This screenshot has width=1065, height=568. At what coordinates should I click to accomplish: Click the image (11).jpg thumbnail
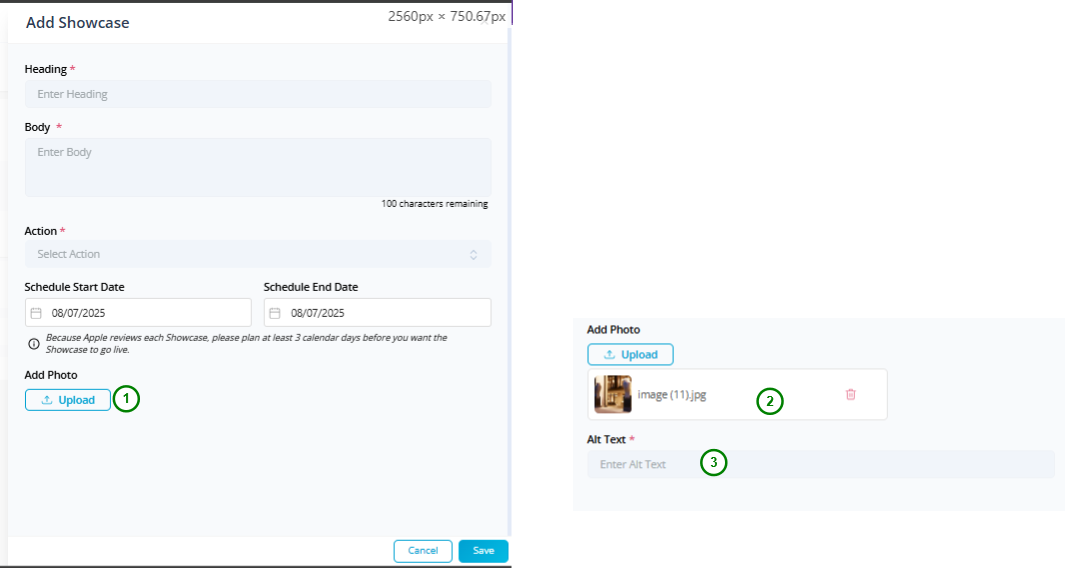tap(613, 394)
